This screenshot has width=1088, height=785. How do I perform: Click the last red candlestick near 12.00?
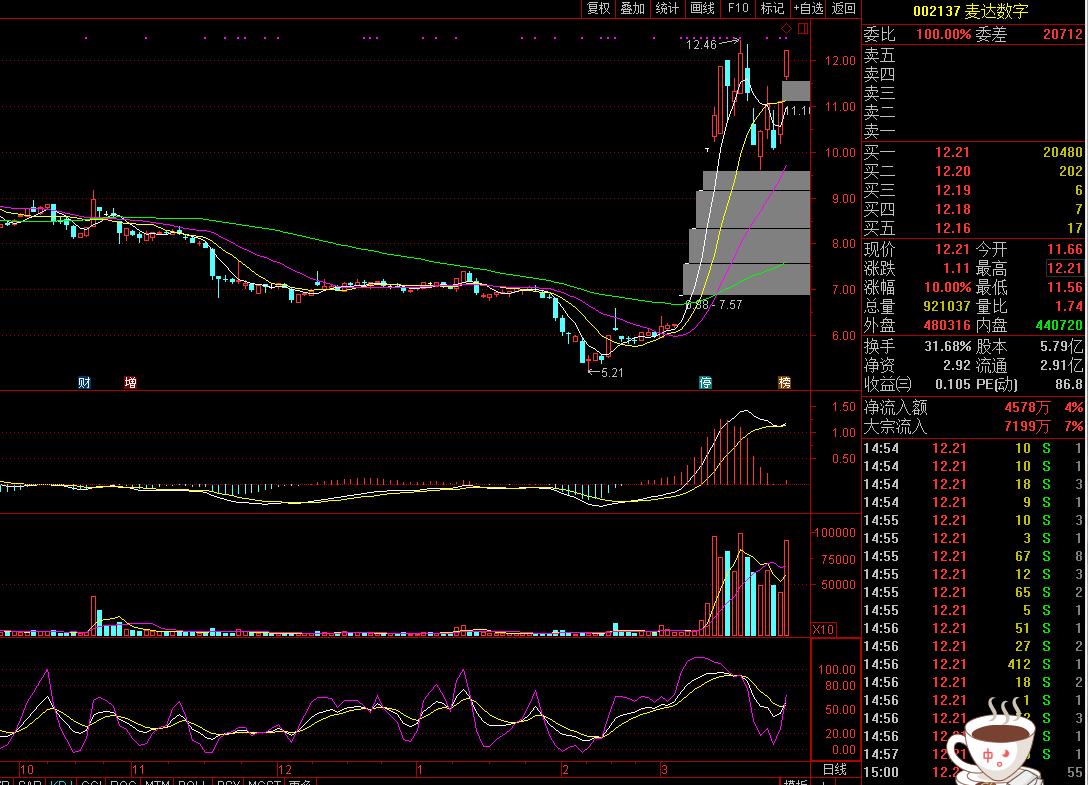point(787,64)
